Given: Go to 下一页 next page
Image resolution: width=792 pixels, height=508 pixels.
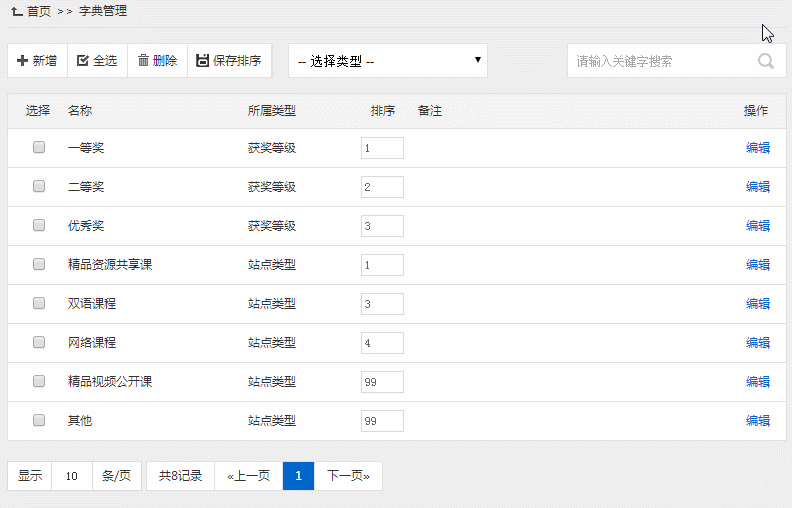Looking at the screenshot, I should (x=348, y=476).
